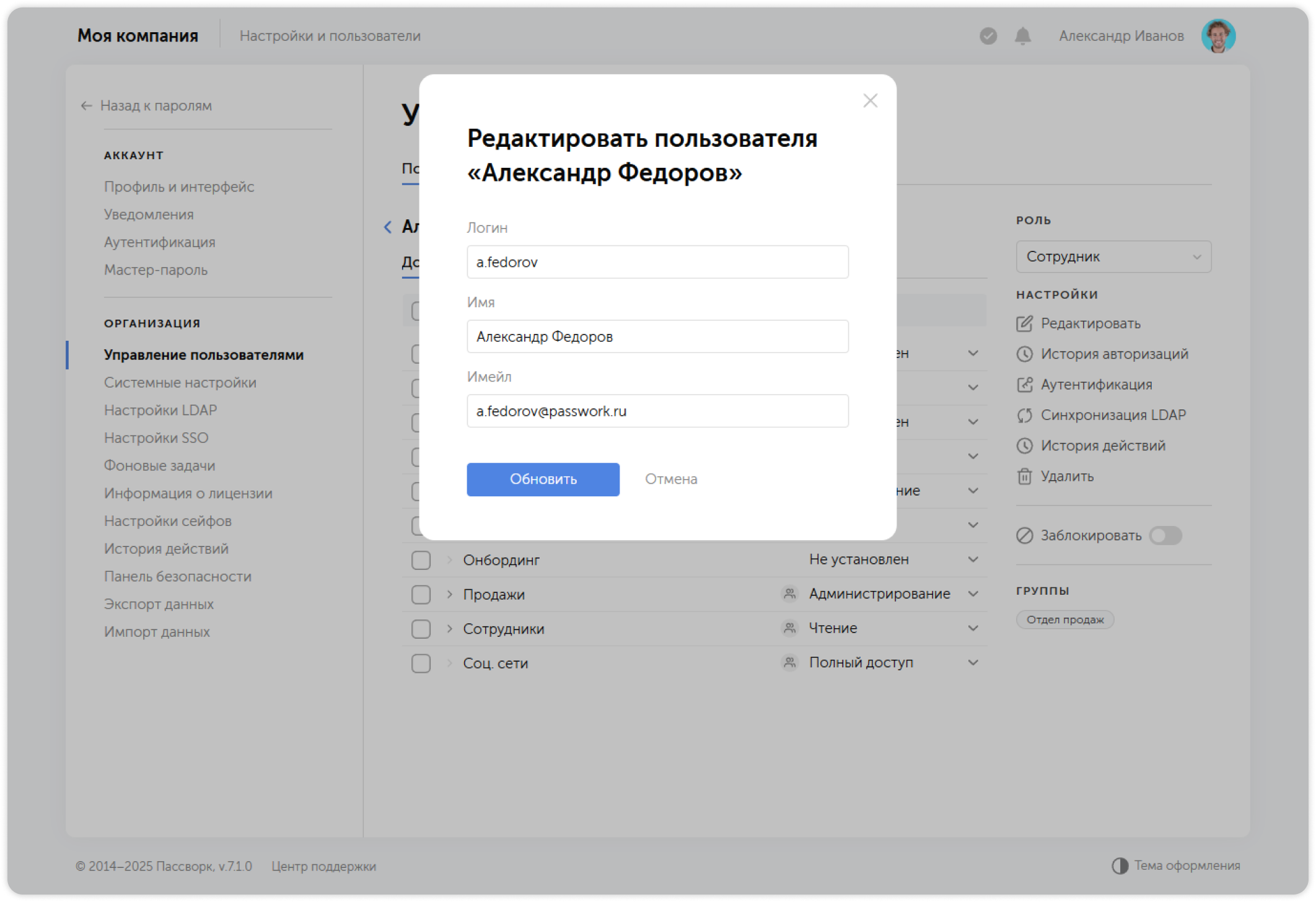
Task: Check the Онбординг row checkbox
Action: pyautogui.click(x=421, y=560)
